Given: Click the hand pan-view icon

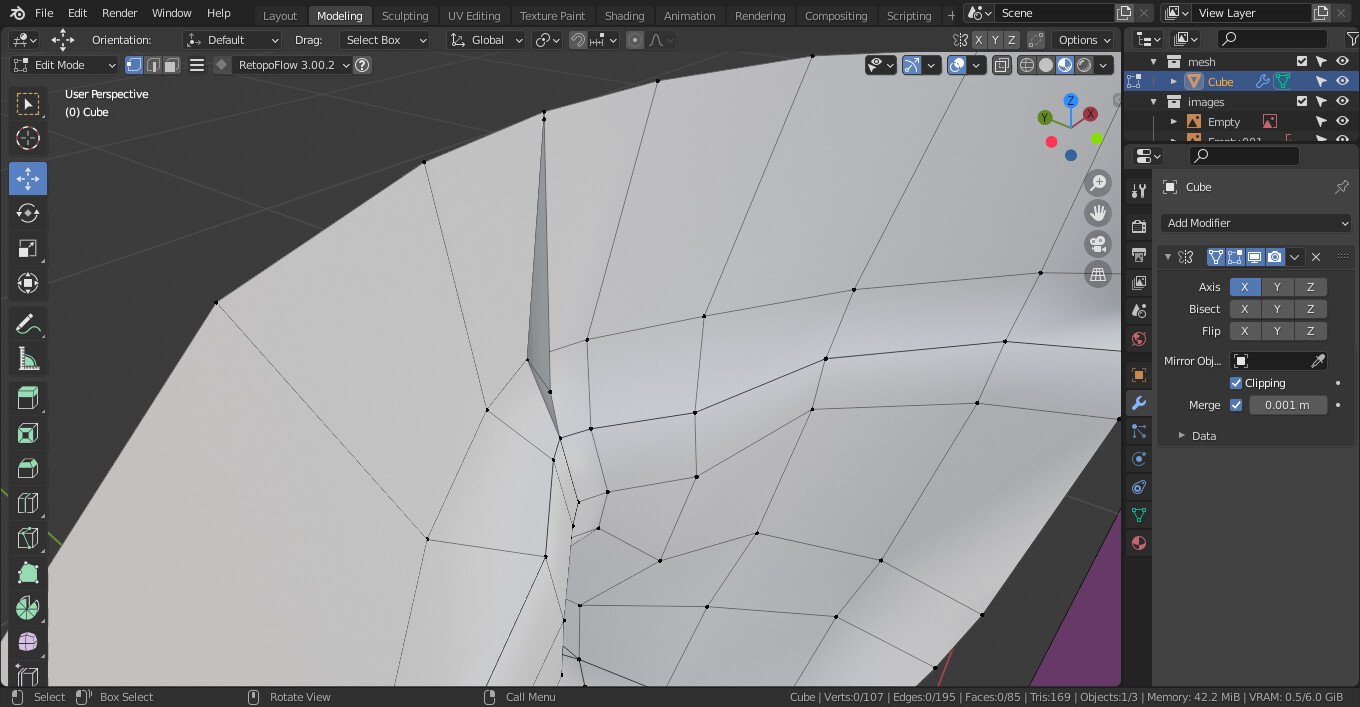Looking at the screenshot, I should click(1098, 213).
